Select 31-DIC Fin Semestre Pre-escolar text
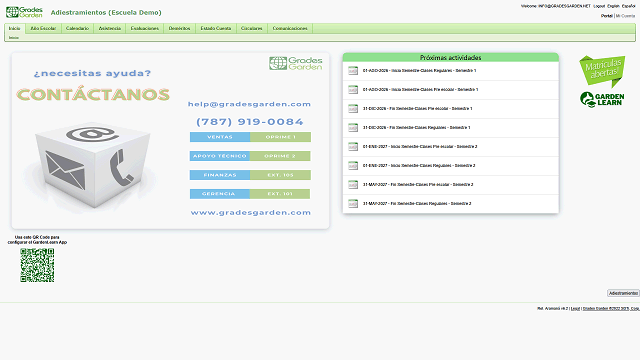Viewport: 640px width, 360px height. click(418, 109)
